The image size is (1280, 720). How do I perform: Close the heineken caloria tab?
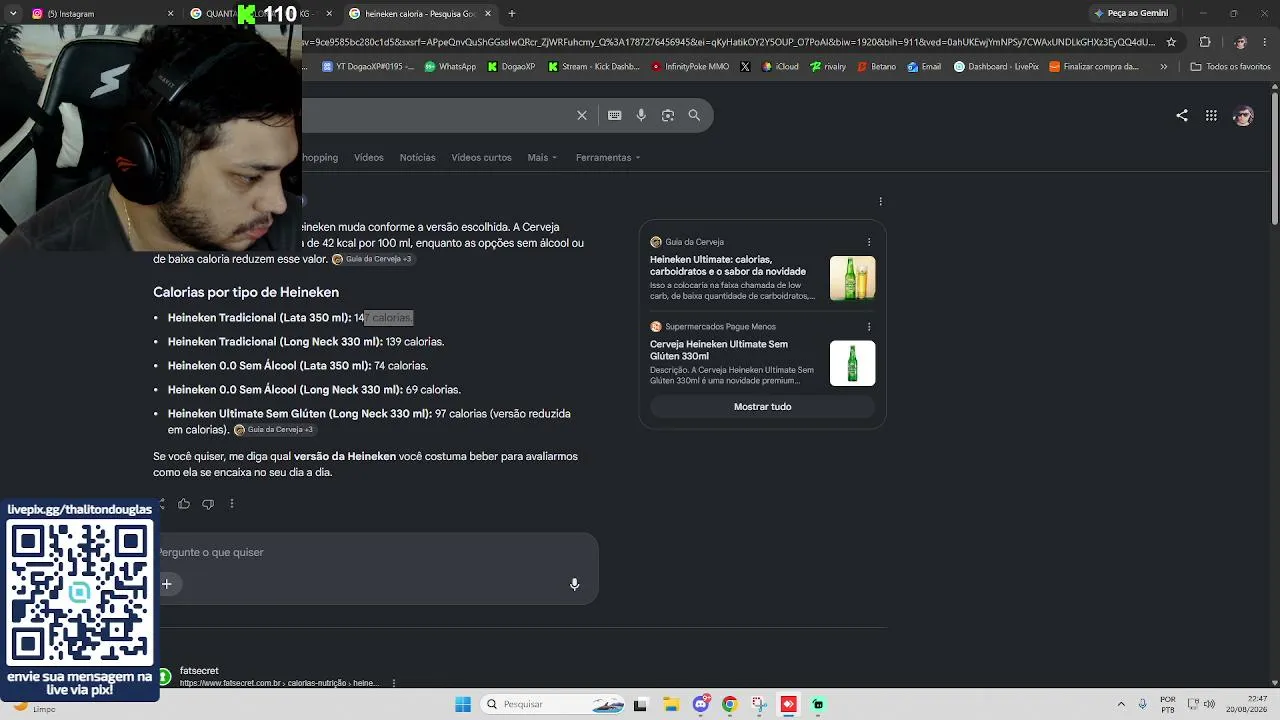click(488, 13)
